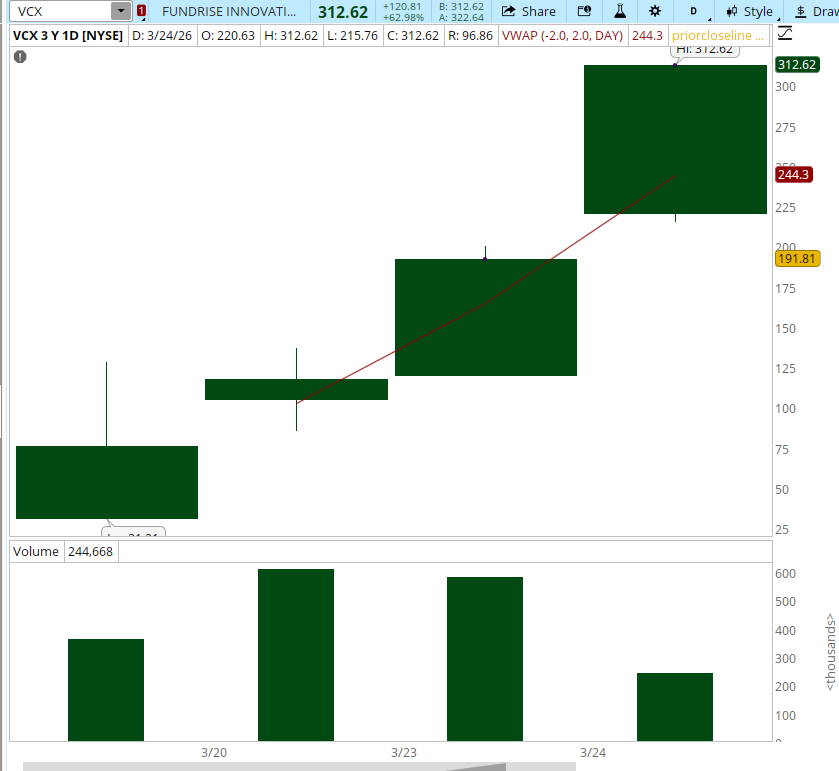
Task: Click the +120.81 net change value
Action: pos(403,6)
